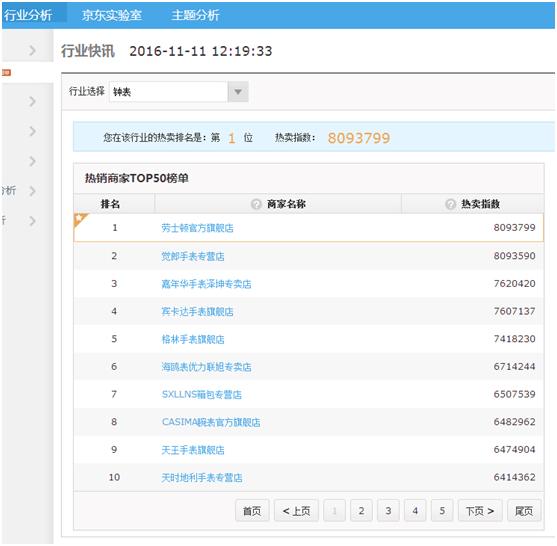The image size is (557, 546).
Task: Click the index value 6474904
Action: tap(514, 449)
